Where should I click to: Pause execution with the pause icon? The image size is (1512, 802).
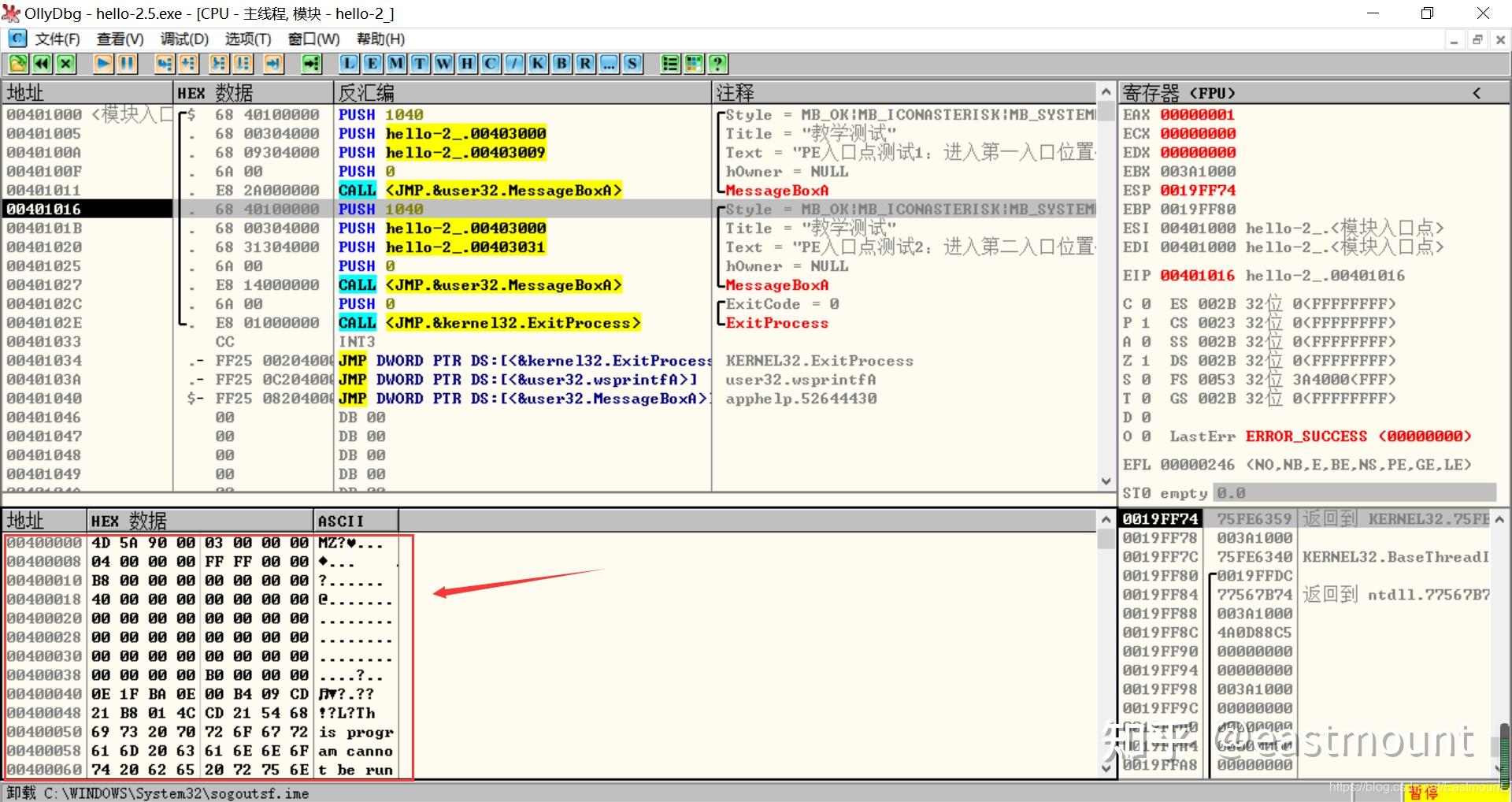127,64
